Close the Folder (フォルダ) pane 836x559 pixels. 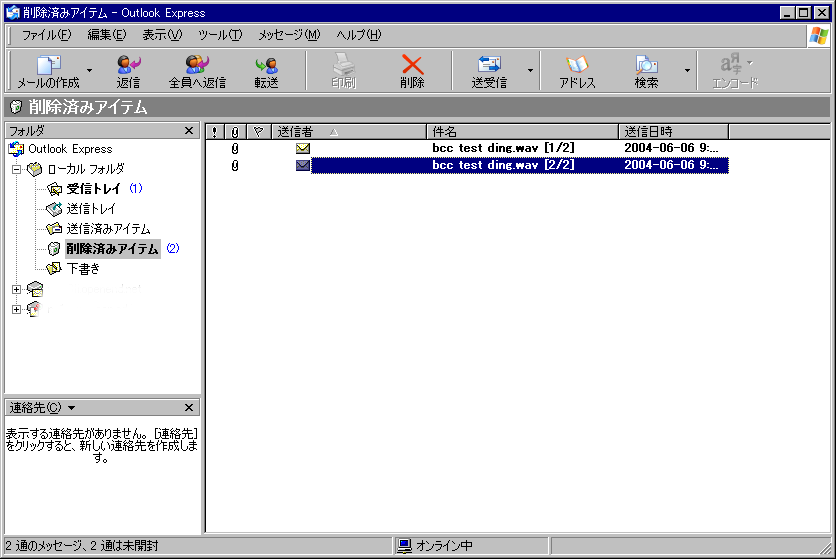coord(189,131)
